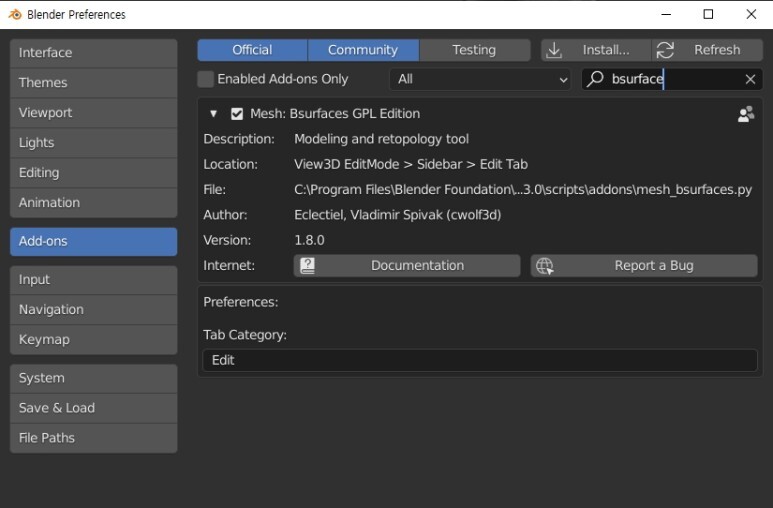This screenshot has width=773, height=508.
Task: Toggle the Community add-ons filter
Action: click(363, 50)
